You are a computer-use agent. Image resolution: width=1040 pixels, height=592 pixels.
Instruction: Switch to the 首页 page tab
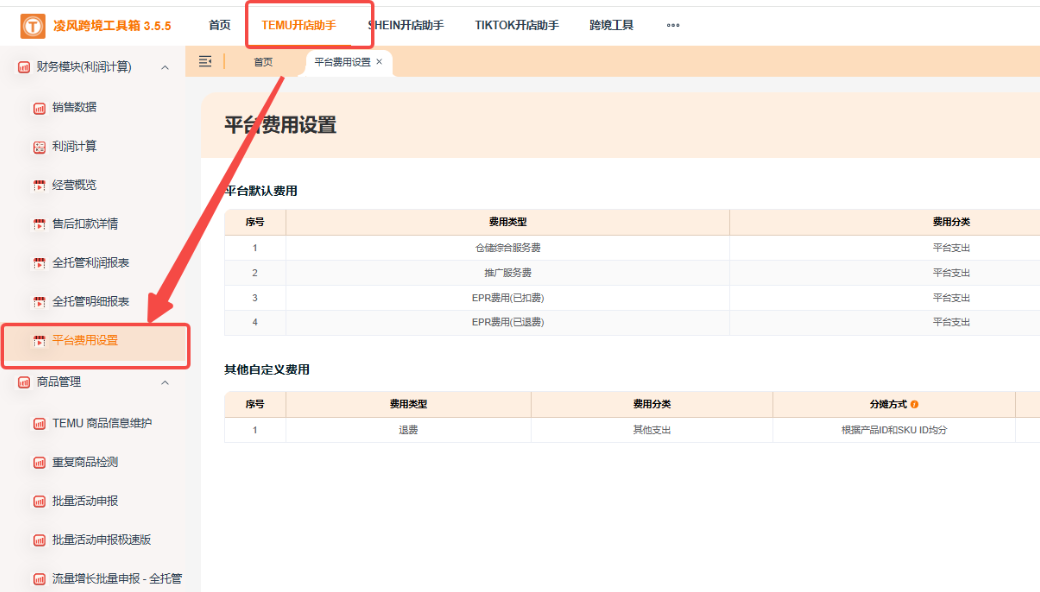pyautogui.click(x=263, y=62)
